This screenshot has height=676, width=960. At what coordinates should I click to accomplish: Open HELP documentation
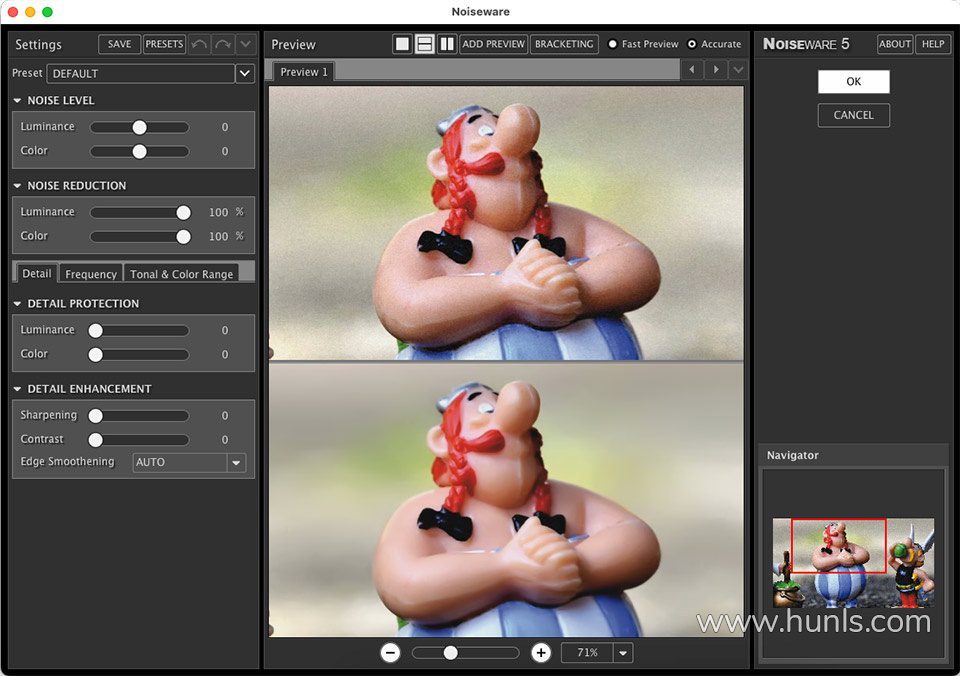933,44
